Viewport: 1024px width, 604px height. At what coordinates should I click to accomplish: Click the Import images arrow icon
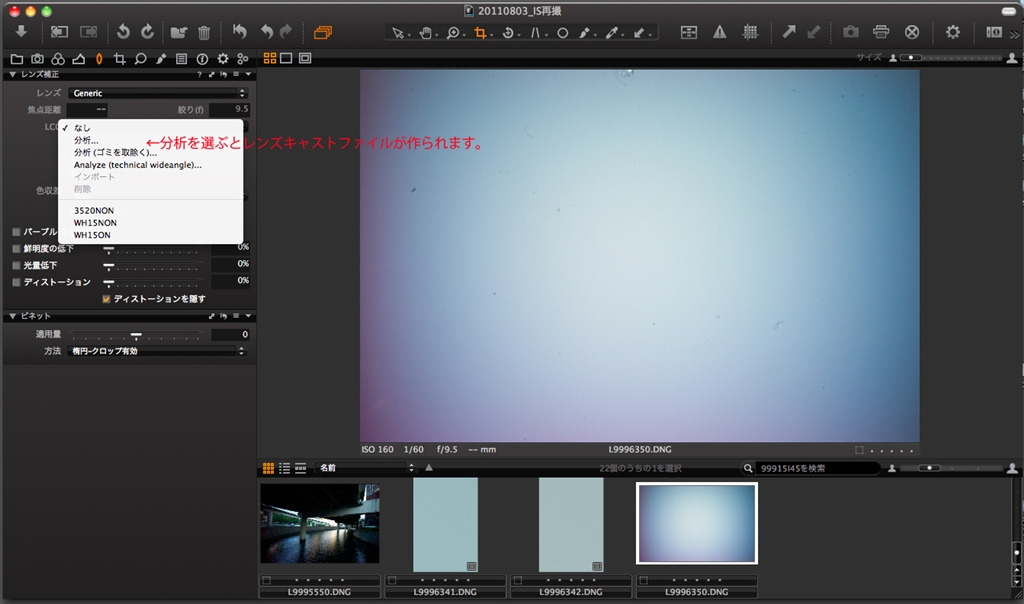[21, 32]
